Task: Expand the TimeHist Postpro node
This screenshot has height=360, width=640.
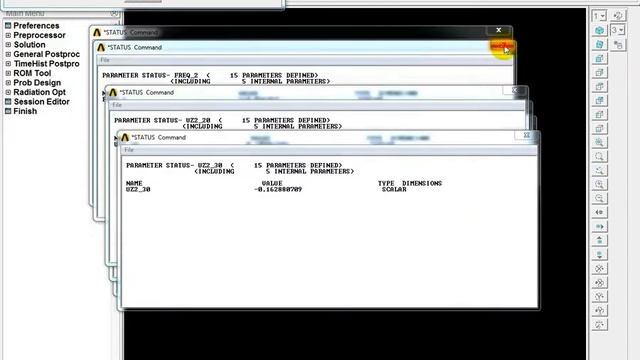Action: (x=8, y=64)
